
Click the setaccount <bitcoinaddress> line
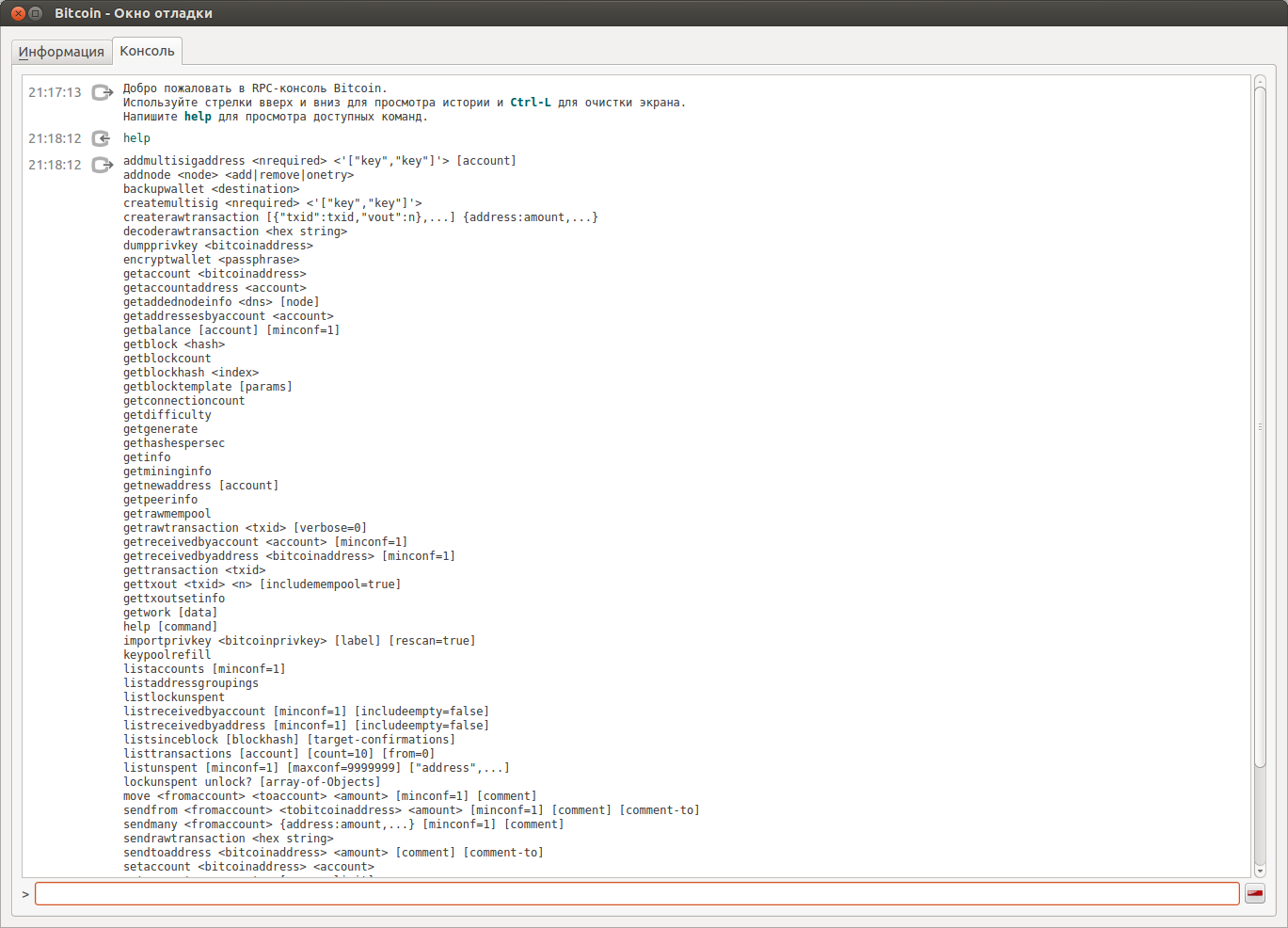tap(248, 867)
